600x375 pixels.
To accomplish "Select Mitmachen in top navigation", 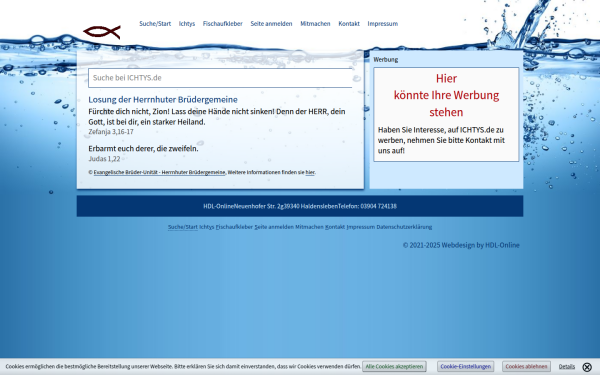I will (315, 24).
